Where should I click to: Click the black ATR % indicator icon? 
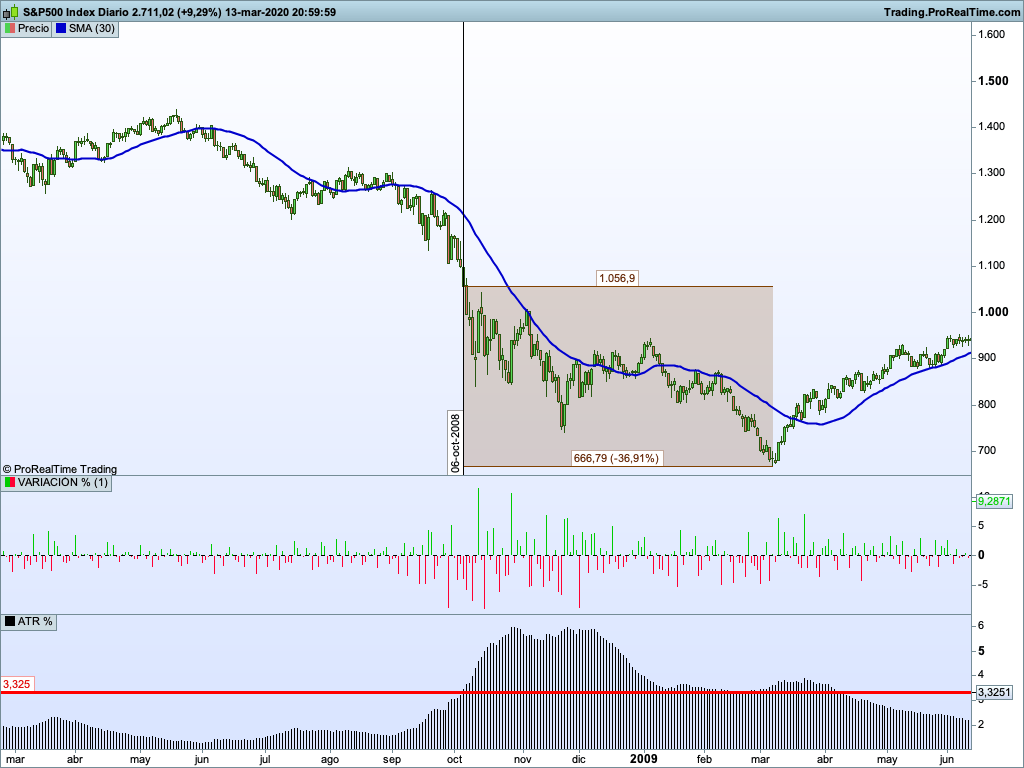pos(9,622)
